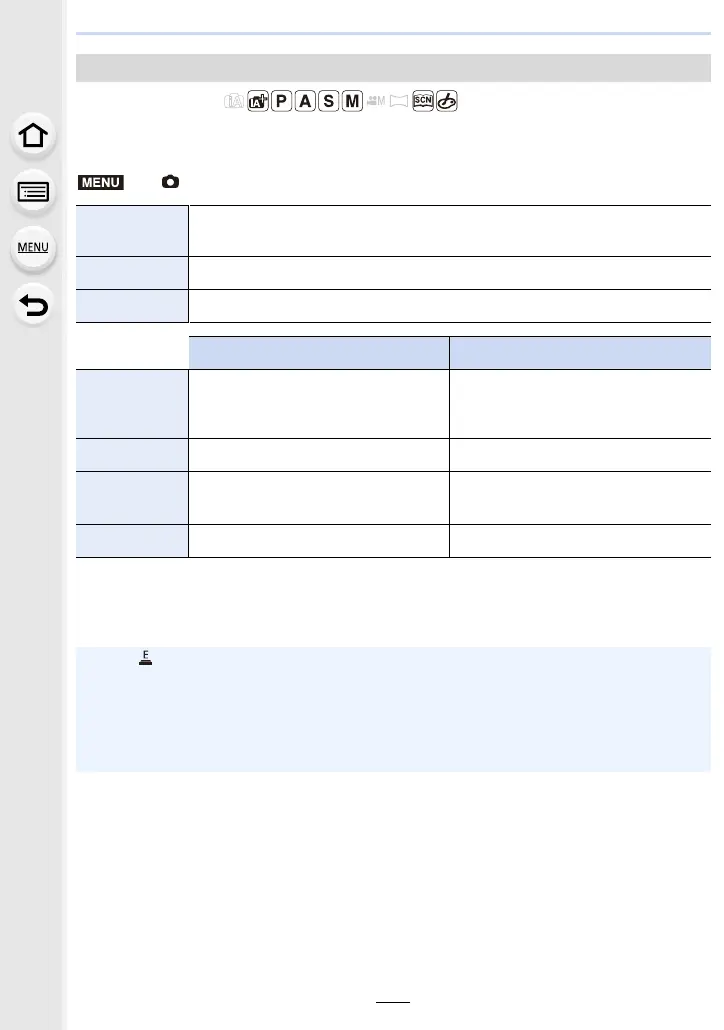Go to the home page icon
724x1030 pixels.
(x=33, y=136)
